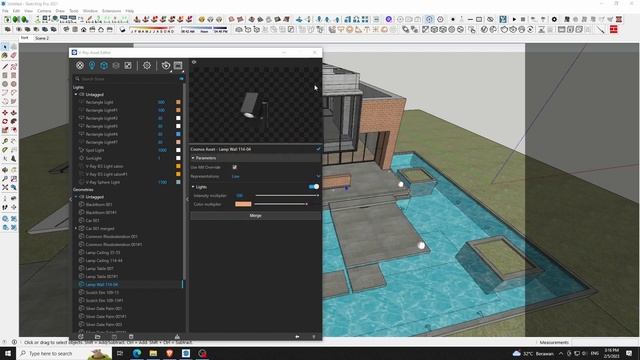
Task: Select the Line pencil tool in left toolbar
Action: [x=5, y=66]
